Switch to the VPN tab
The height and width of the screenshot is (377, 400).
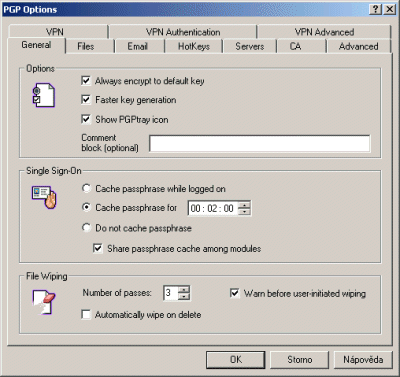coord(59,32)
